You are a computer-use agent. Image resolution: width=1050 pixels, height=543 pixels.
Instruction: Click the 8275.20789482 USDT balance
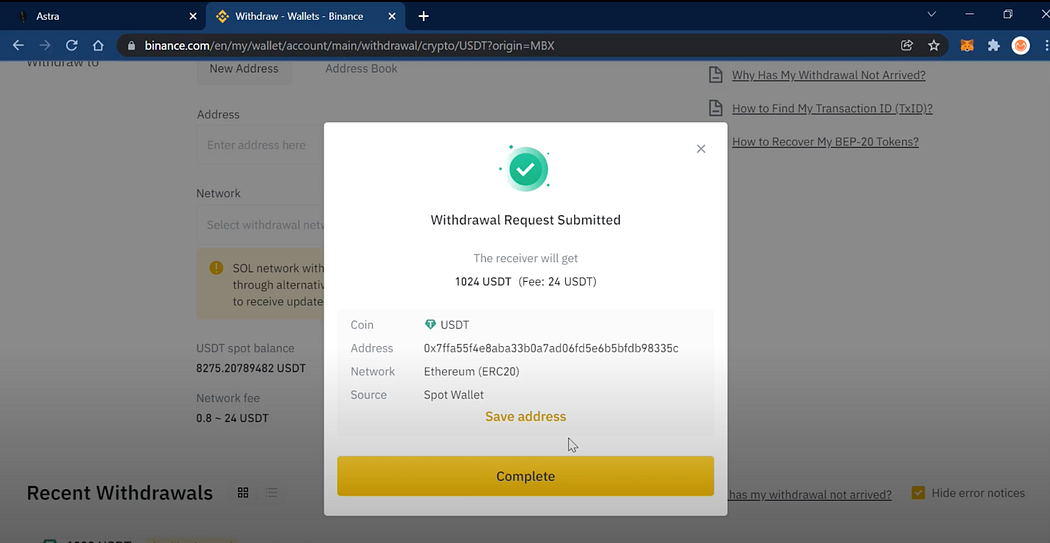pos(251,368)
